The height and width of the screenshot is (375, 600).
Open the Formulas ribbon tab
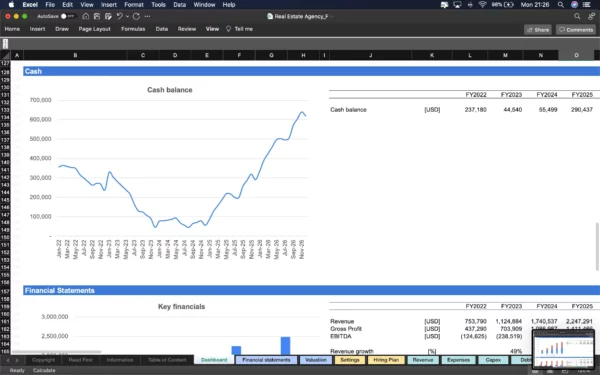pos(133,29)
